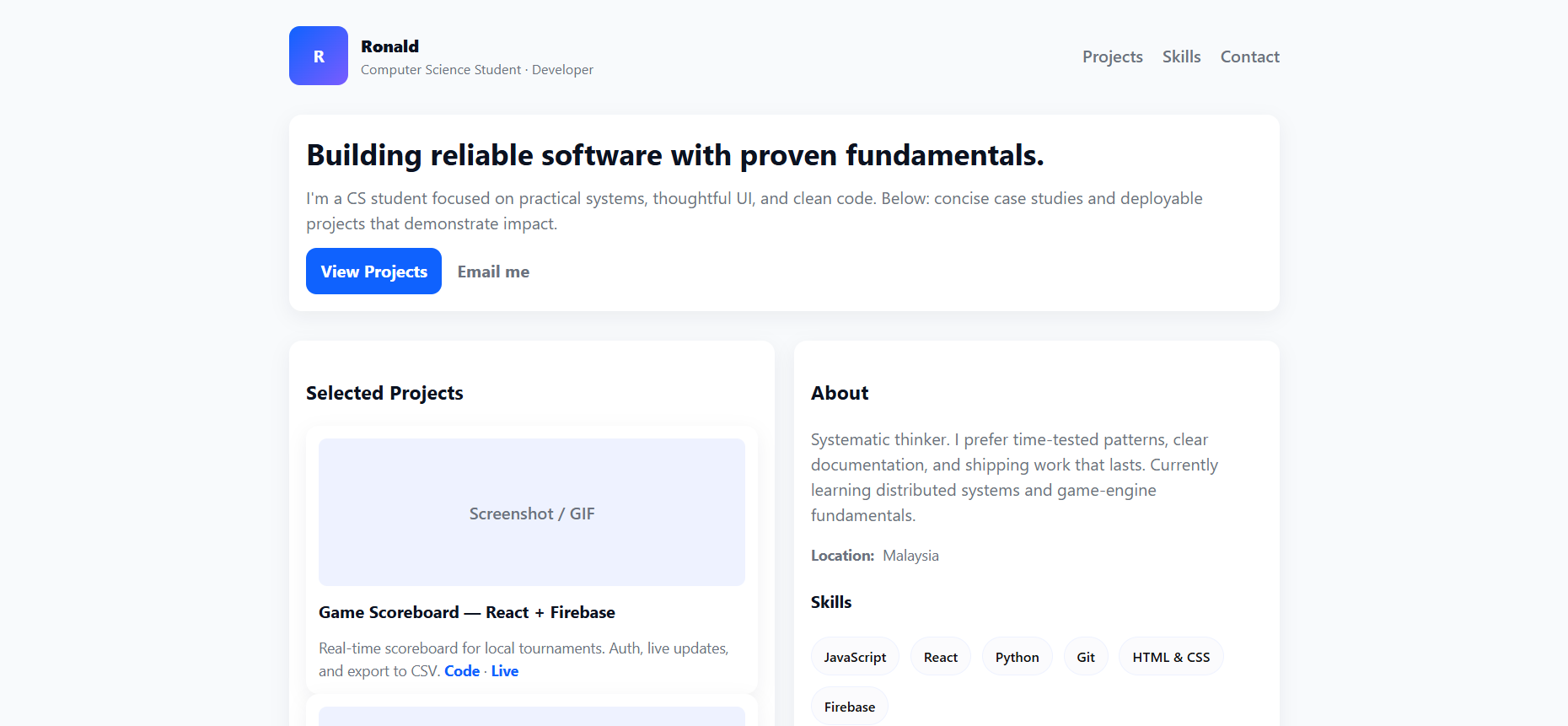Select the React skill chip
1568x726 pixels.
click(940, 657)
